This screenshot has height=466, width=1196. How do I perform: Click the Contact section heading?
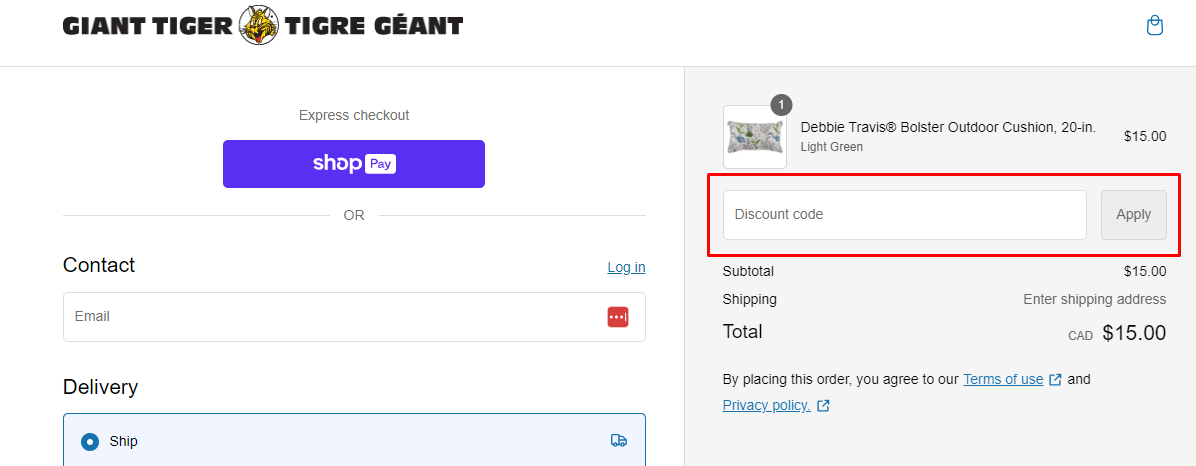click(99, 265)
